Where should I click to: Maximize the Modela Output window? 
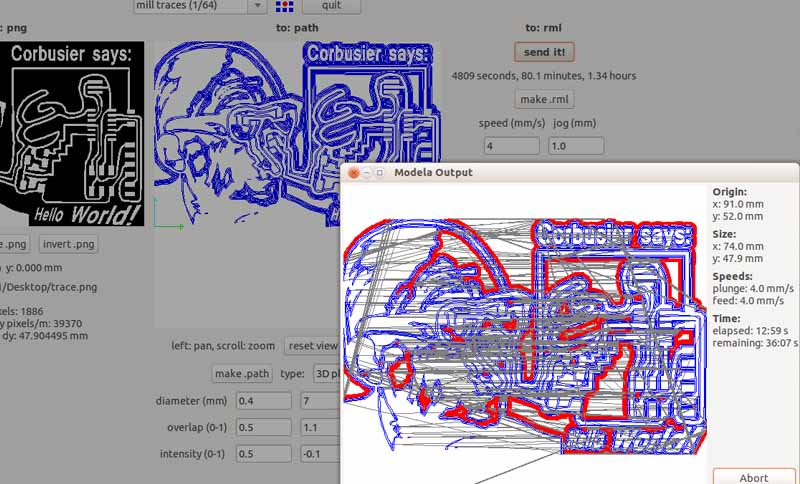(380, 173)
